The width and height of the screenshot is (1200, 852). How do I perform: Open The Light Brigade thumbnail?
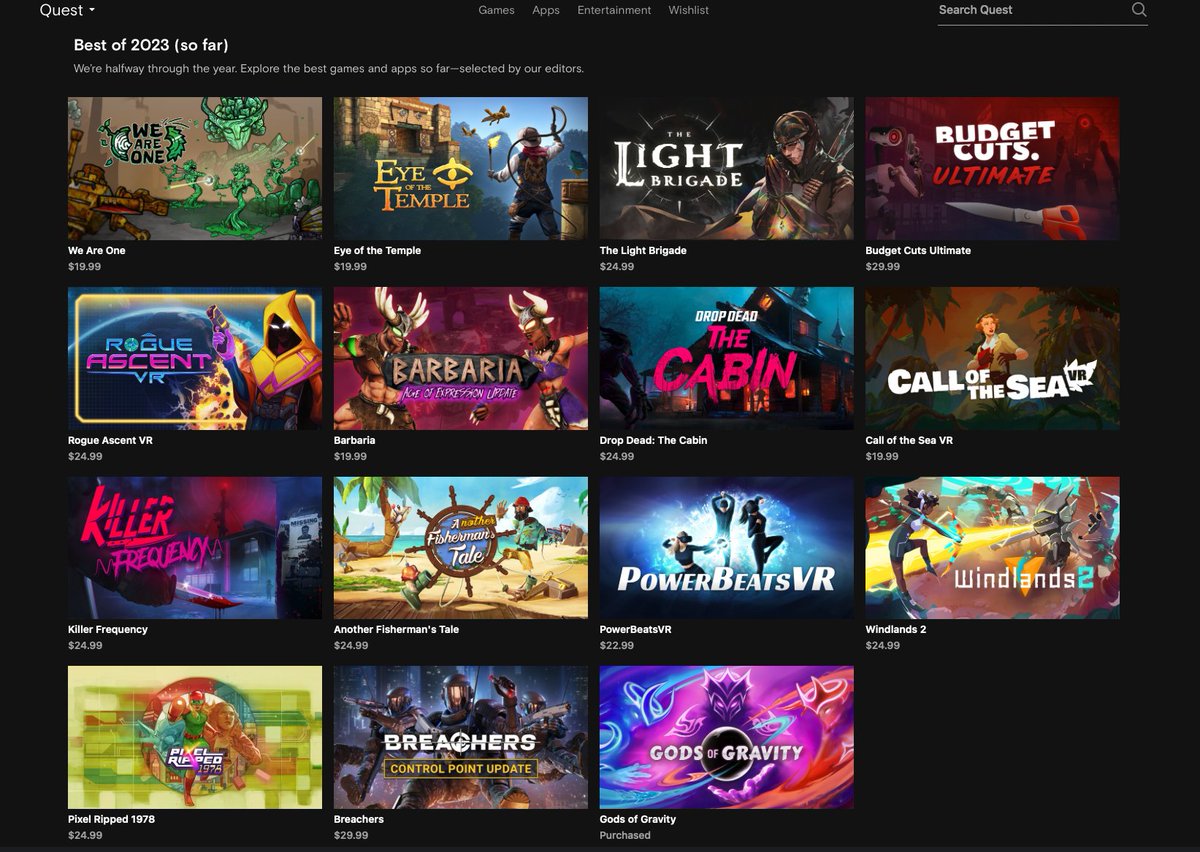725,167
